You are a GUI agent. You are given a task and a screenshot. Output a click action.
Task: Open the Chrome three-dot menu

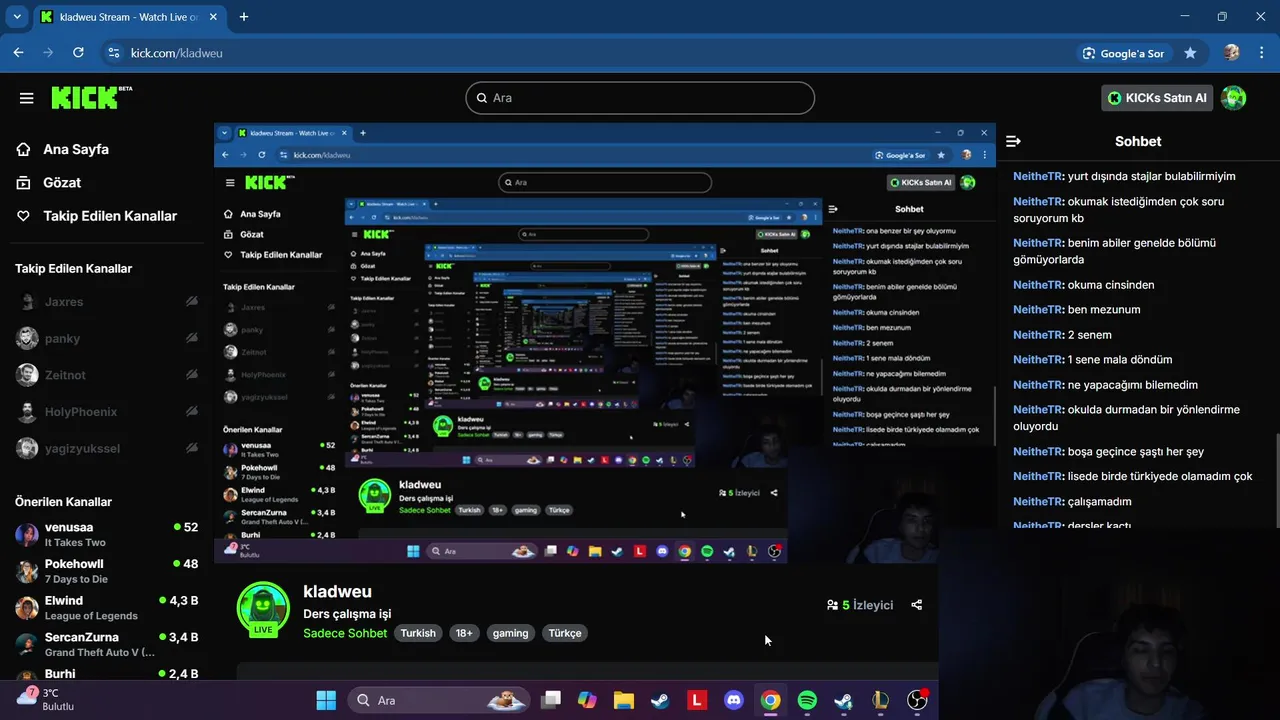tap(1261, 53)
